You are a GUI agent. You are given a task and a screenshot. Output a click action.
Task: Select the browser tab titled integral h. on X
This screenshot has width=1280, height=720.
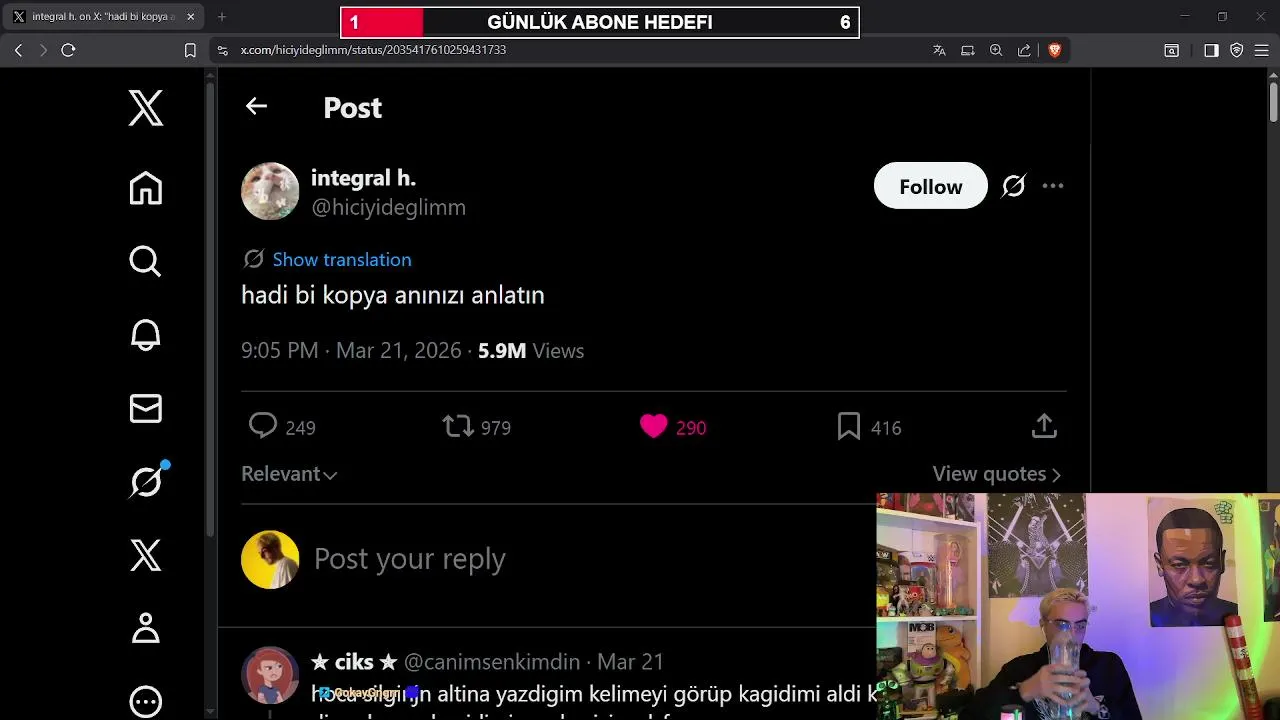pyautogui.click(x=103, y=17)
